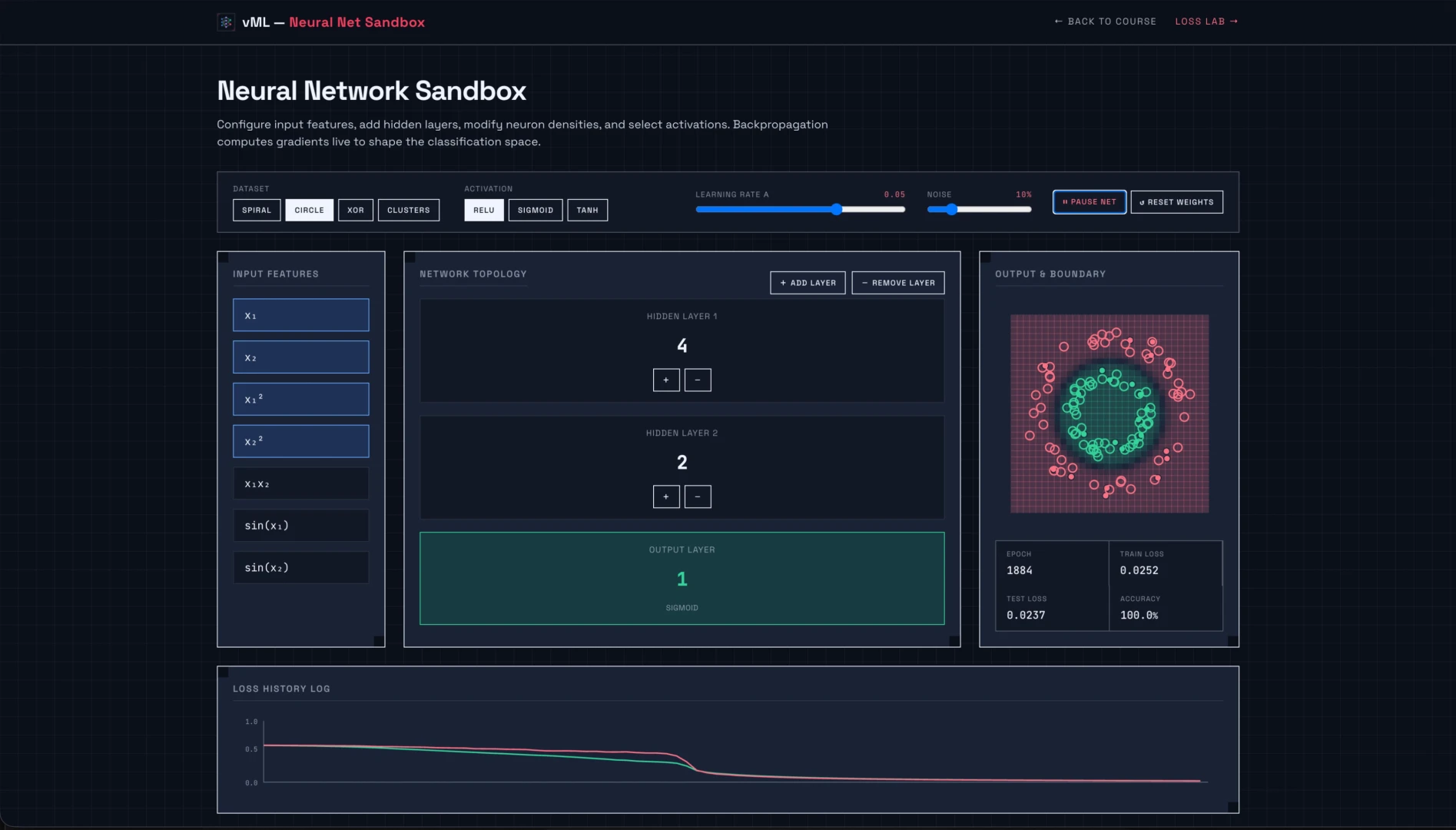Image resolution: width=1456 pixels, height=830 pixels.
Task: Add a new hidden layer
Action: click(x=808, y=283)
